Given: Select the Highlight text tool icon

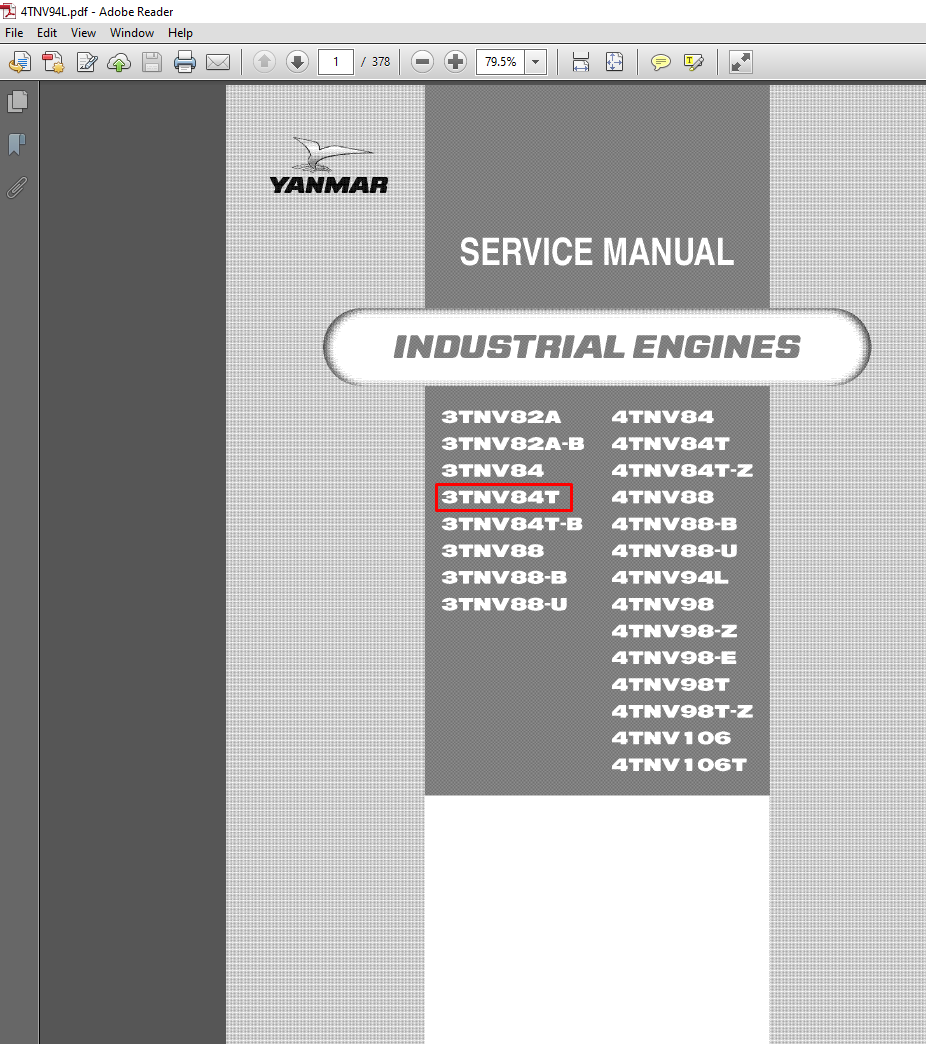Looking at the screenshot, I should click(x=694, y=63).
